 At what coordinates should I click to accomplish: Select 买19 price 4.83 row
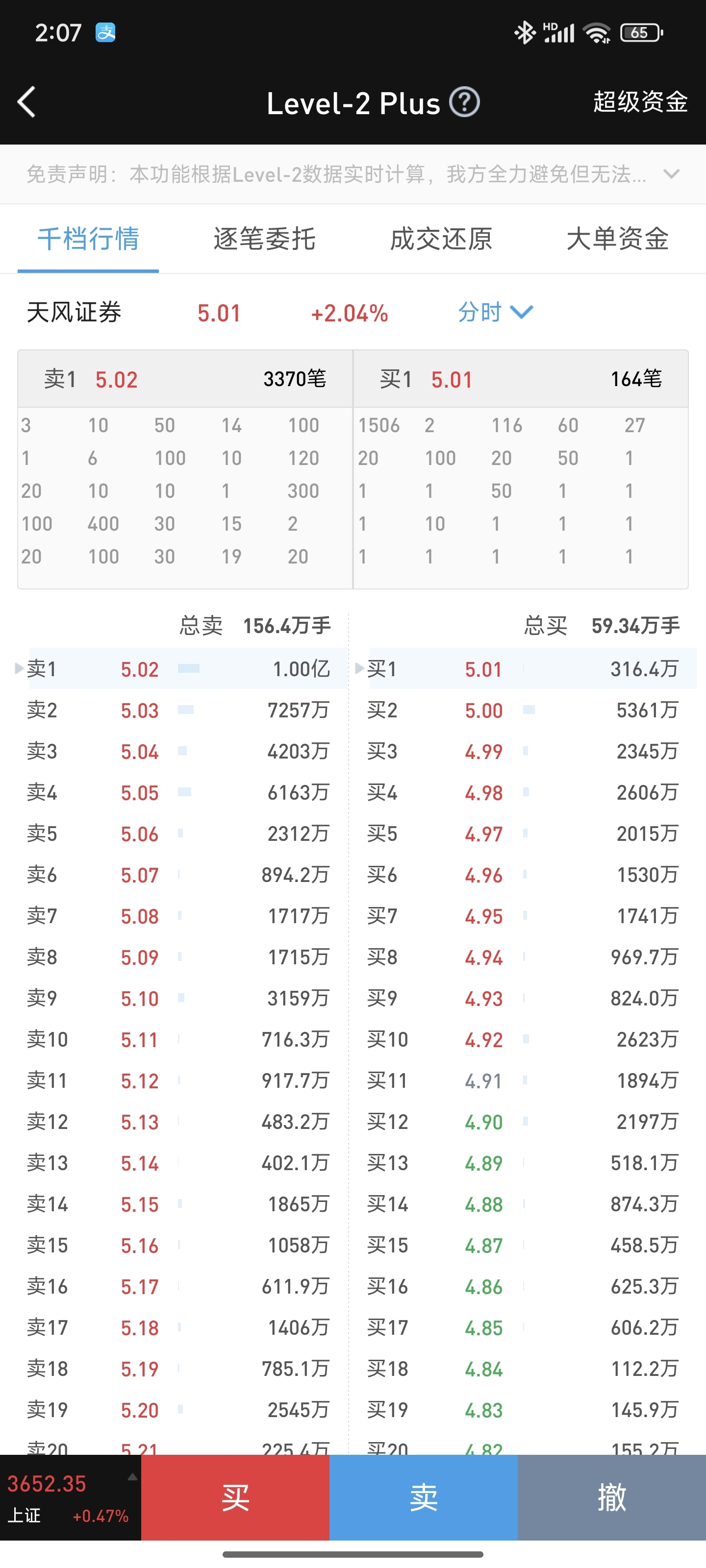coord(524,1410)
